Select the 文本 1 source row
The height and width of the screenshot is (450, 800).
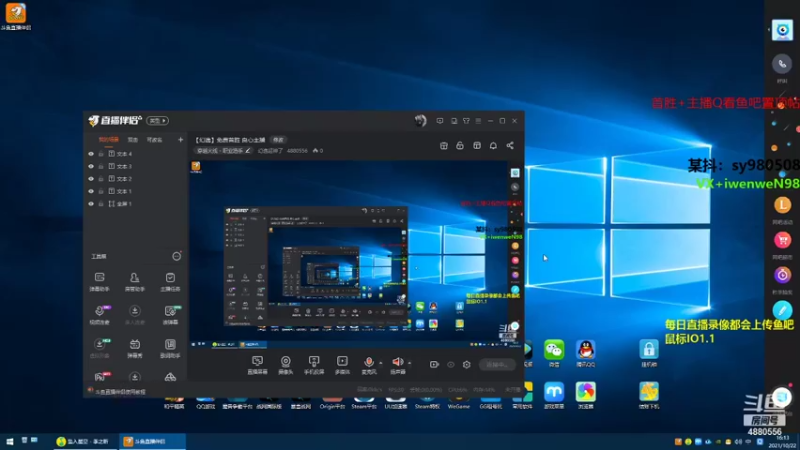[135, 191]
